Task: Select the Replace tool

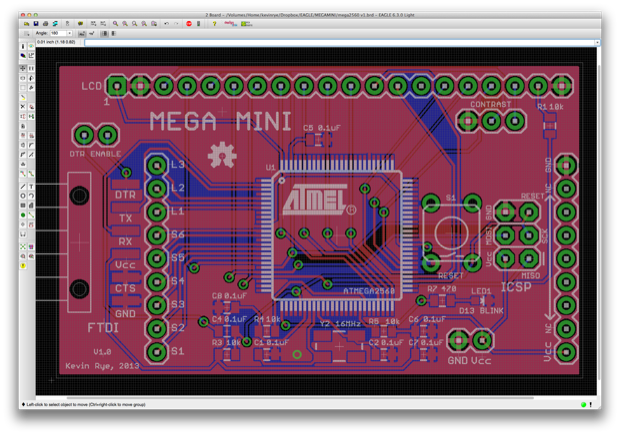Action: (31, 116)
